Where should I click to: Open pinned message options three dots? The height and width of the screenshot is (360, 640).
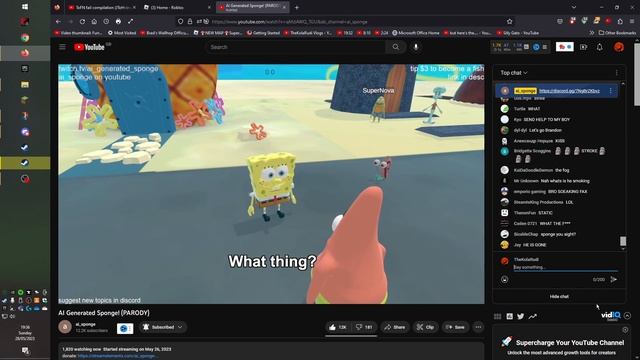[611, 91]
